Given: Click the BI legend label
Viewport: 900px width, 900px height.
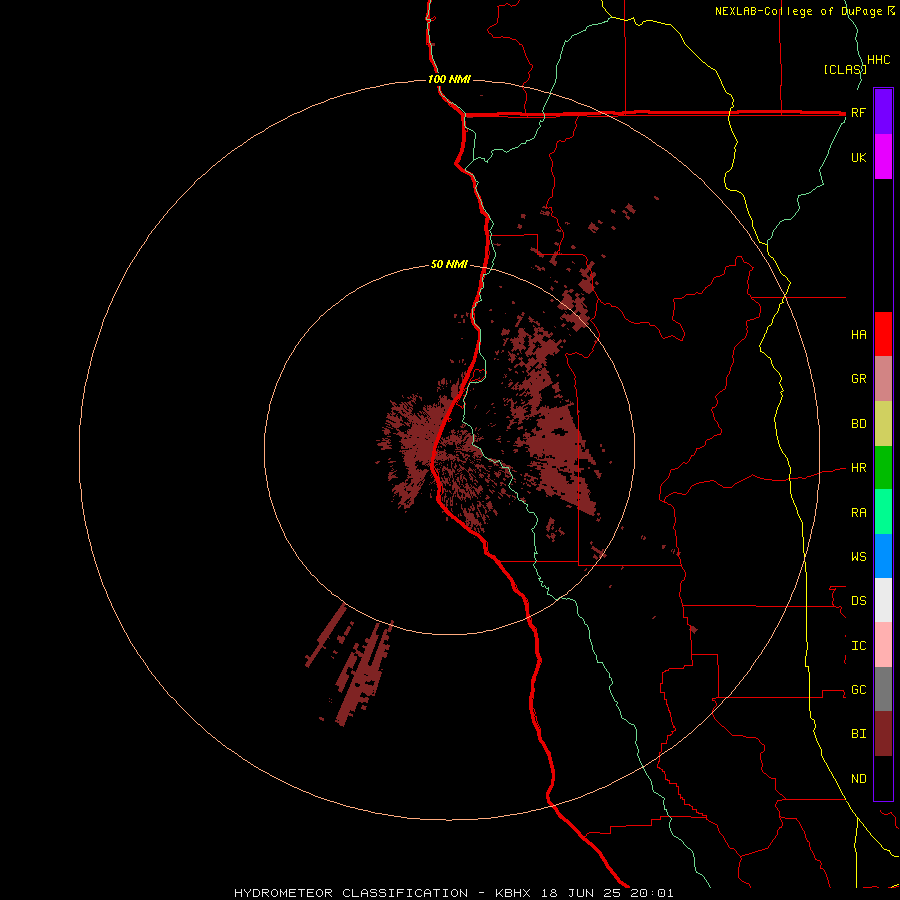Looking at the screenshot, I should point(858,734).
